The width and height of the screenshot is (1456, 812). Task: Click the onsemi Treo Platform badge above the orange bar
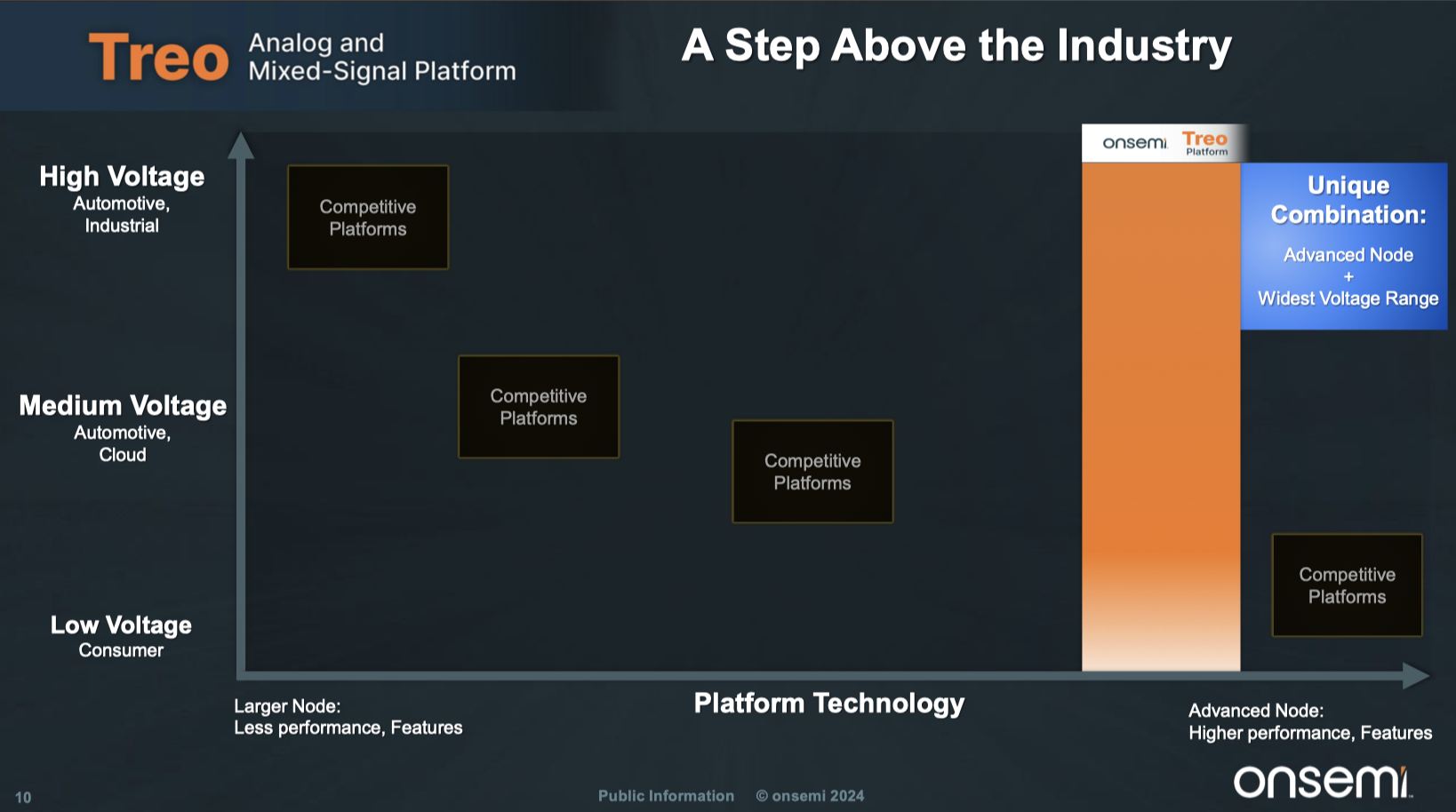coord(1164,143)
